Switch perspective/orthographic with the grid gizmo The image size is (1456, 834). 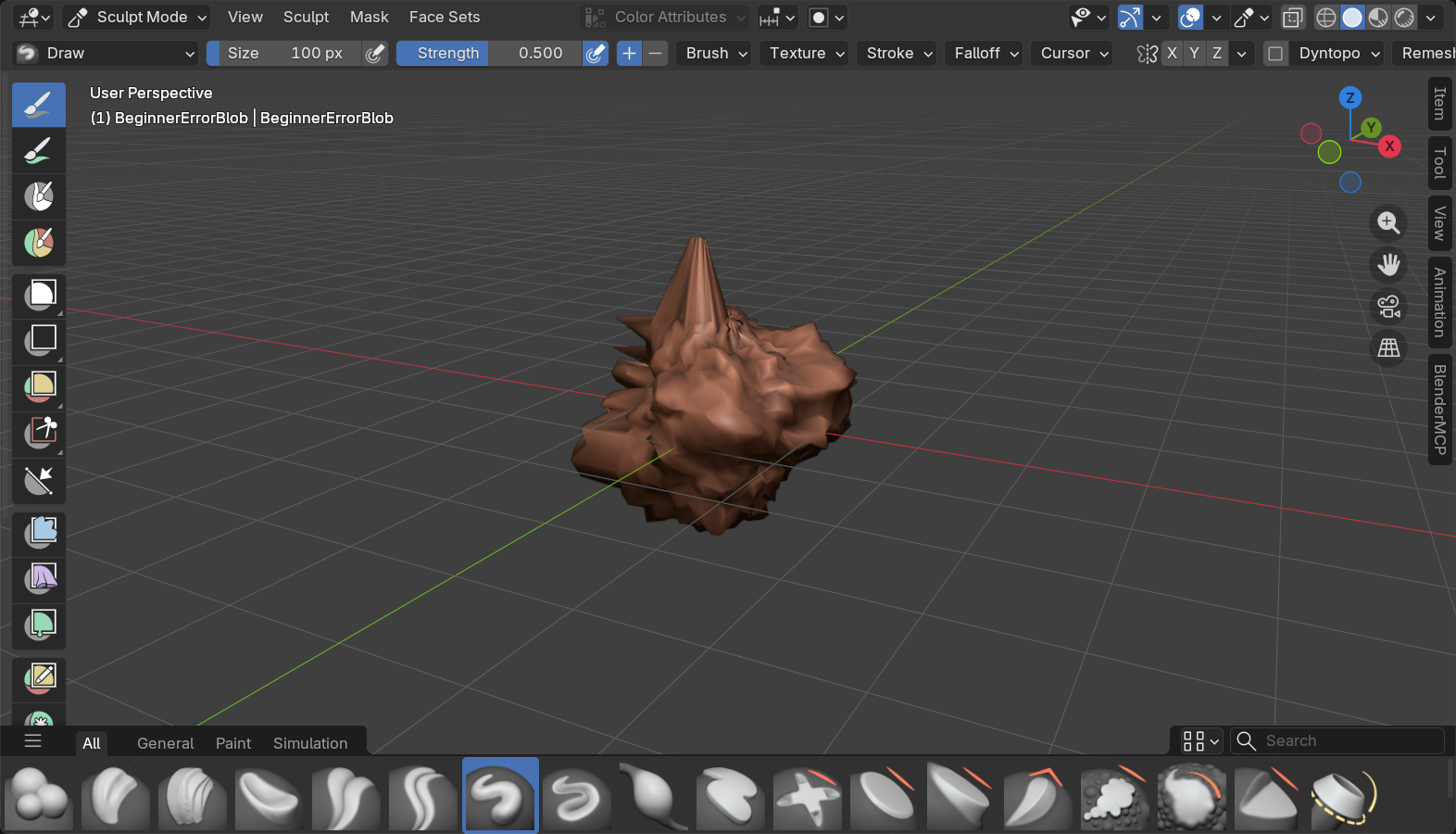1388,347
